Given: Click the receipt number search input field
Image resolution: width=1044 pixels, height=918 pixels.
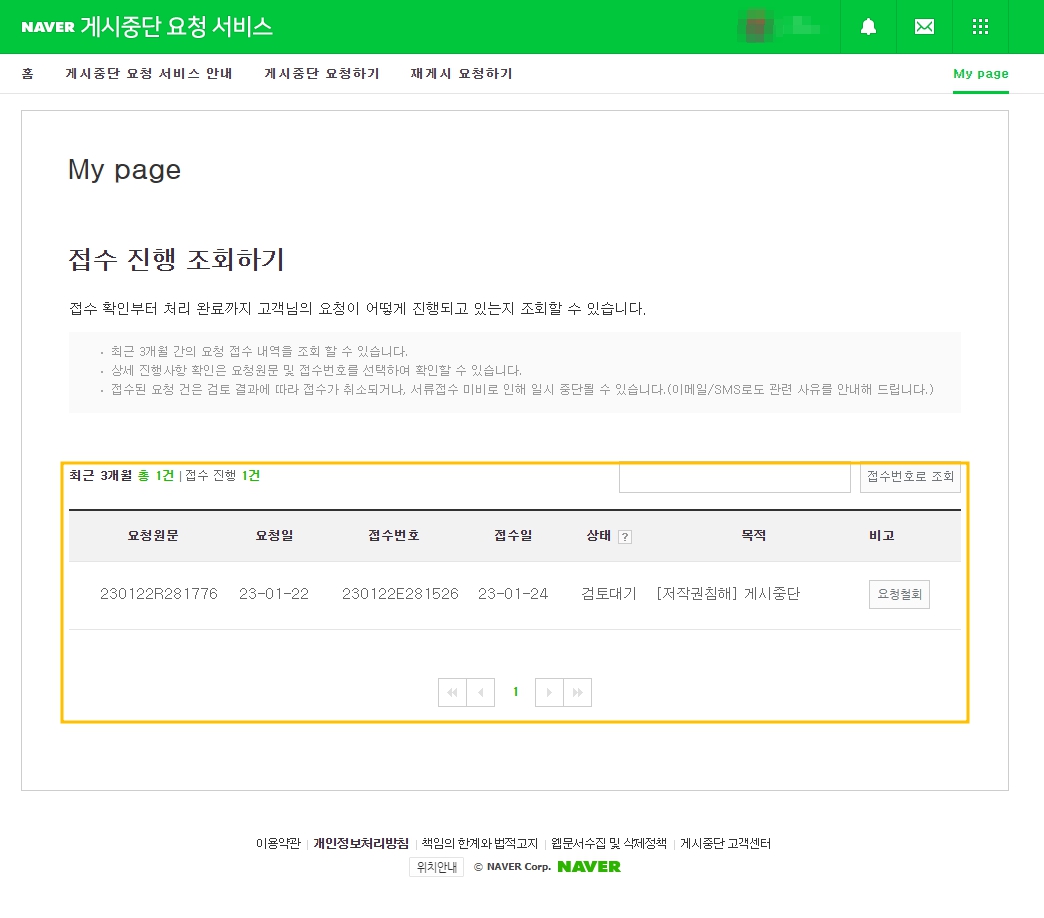Looking at the screenshot, I should pyautogui.click(x=734, y=477).
